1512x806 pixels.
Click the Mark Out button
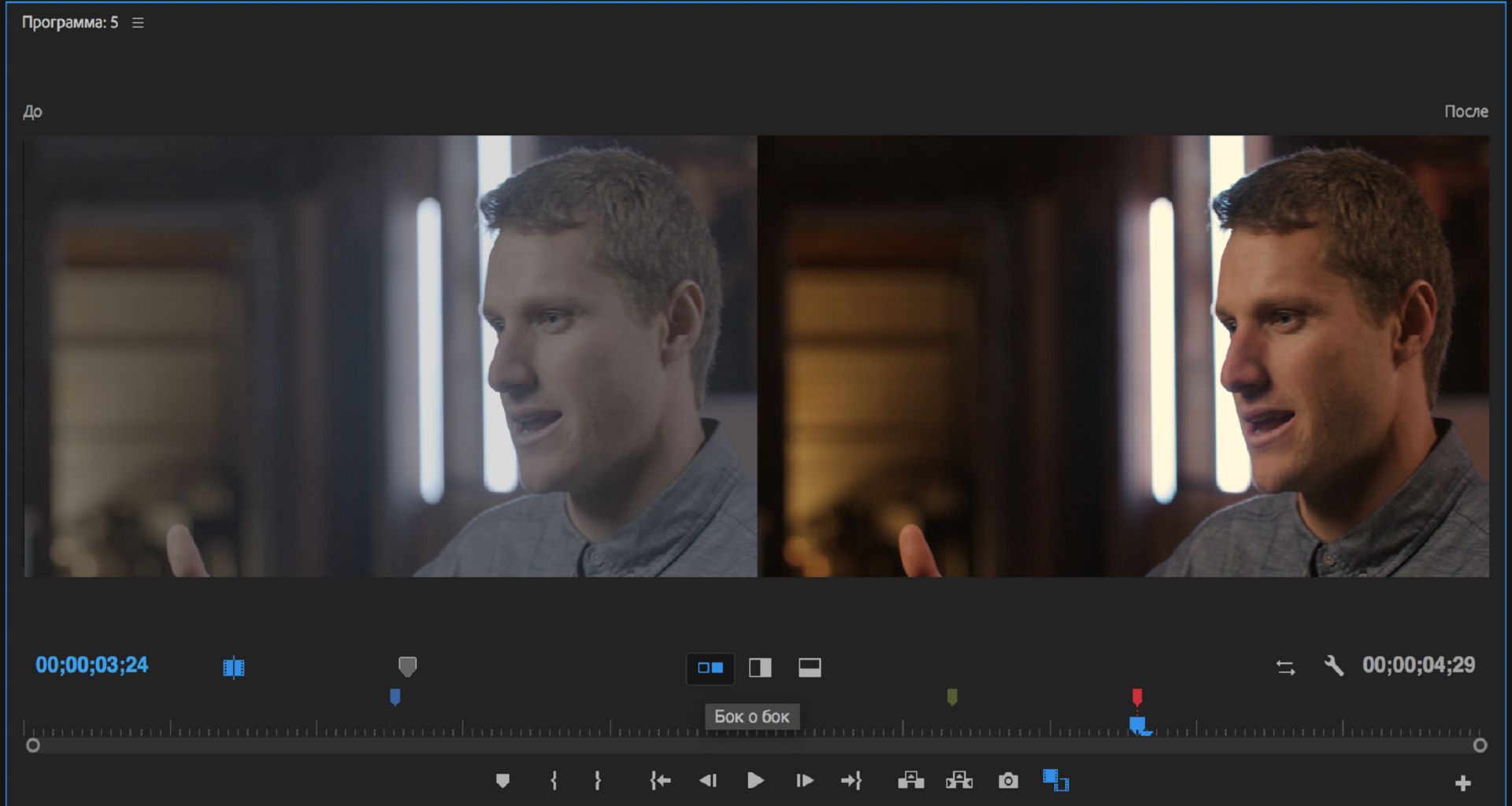(x=598, y=781)
